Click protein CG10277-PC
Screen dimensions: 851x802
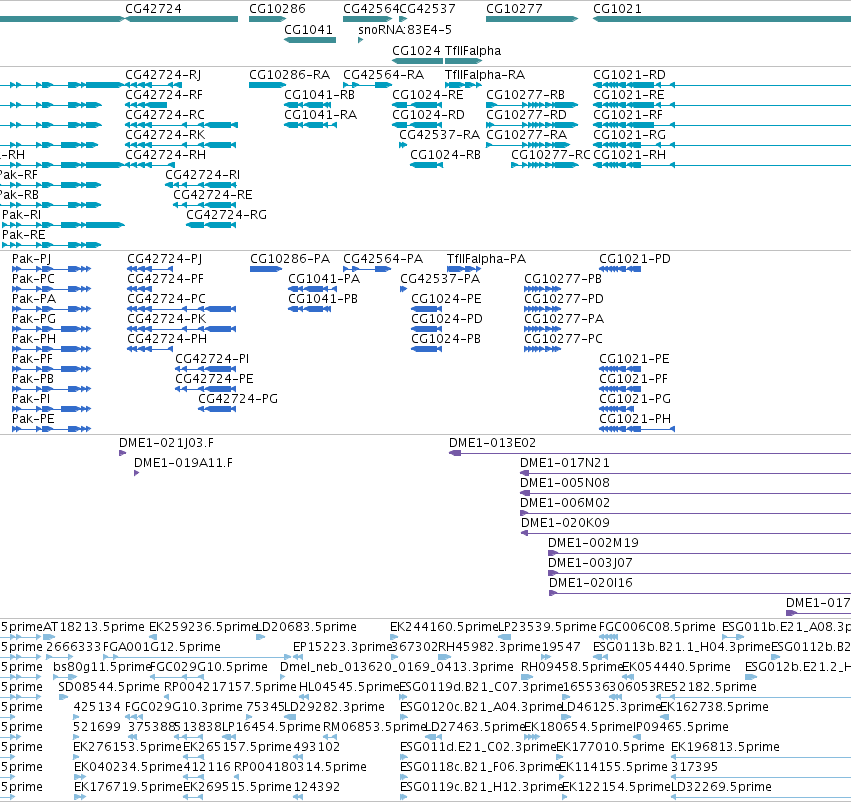[563, 339]
